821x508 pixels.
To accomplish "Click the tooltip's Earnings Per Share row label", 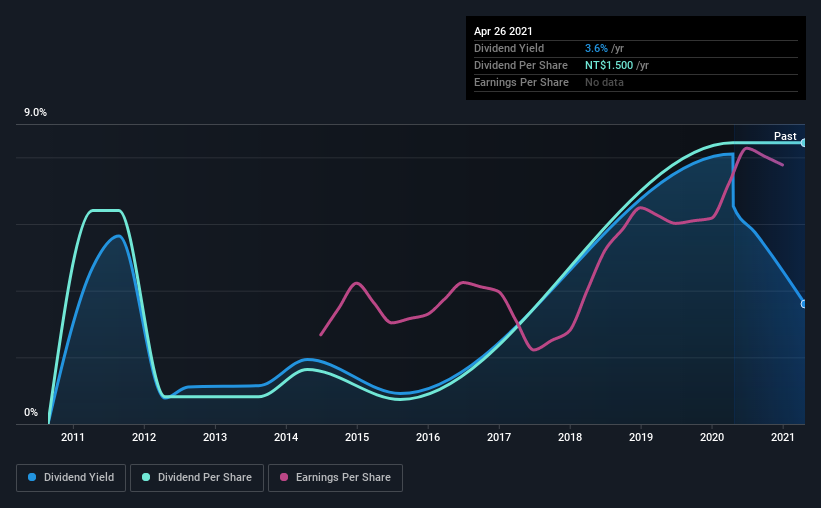I will [x=521, y=82].
